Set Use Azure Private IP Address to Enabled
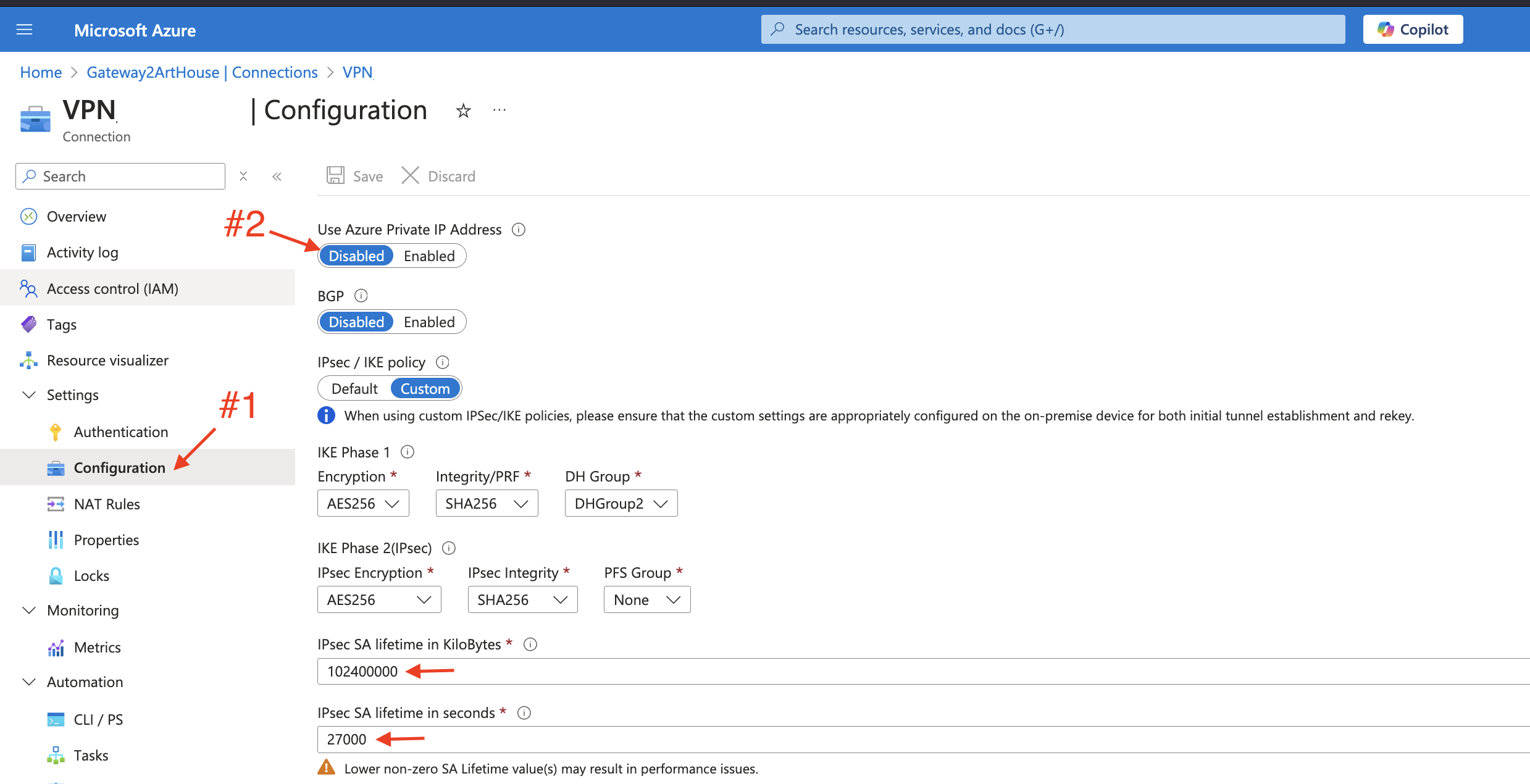 429,256
